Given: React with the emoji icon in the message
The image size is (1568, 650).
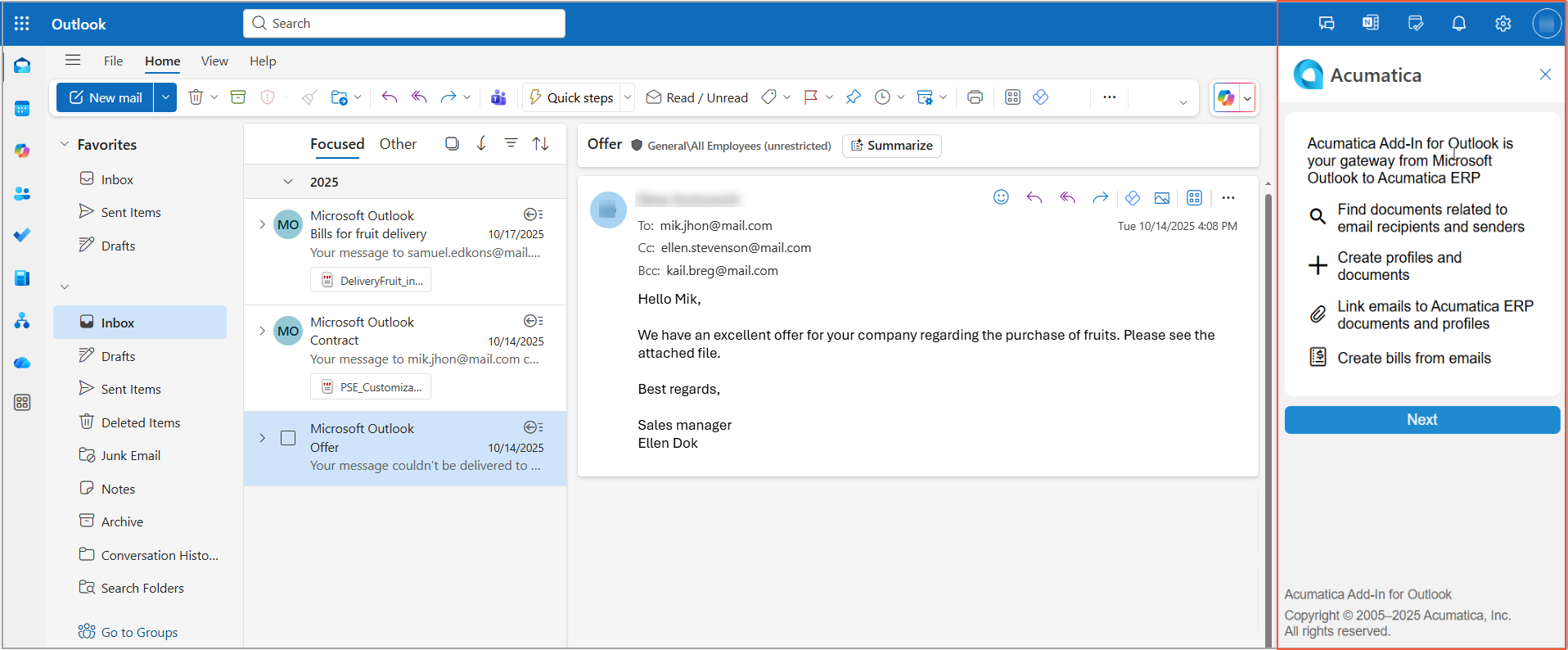Looking at the screenshot, I should tap(1001, 197).
